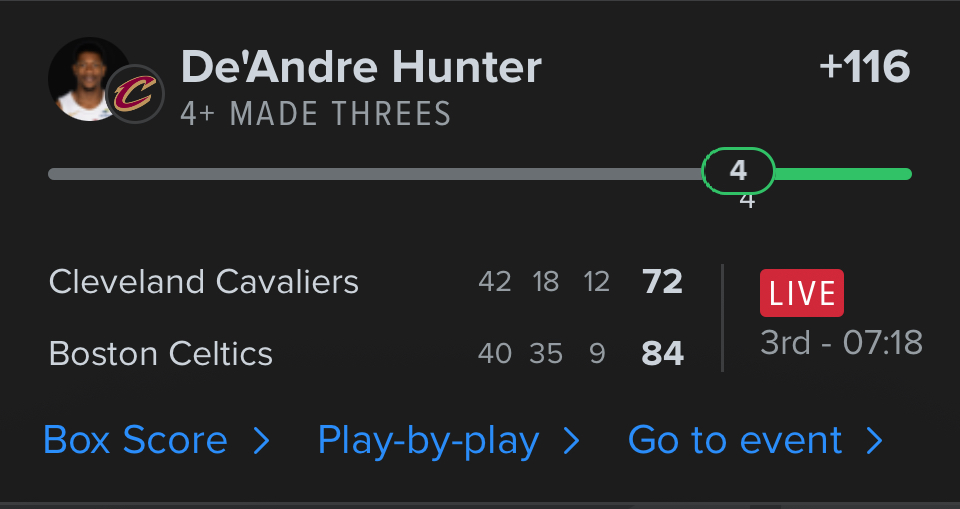960x509 pixels.
Task: Select the +116 odds value
Action: tap(864, 68)
